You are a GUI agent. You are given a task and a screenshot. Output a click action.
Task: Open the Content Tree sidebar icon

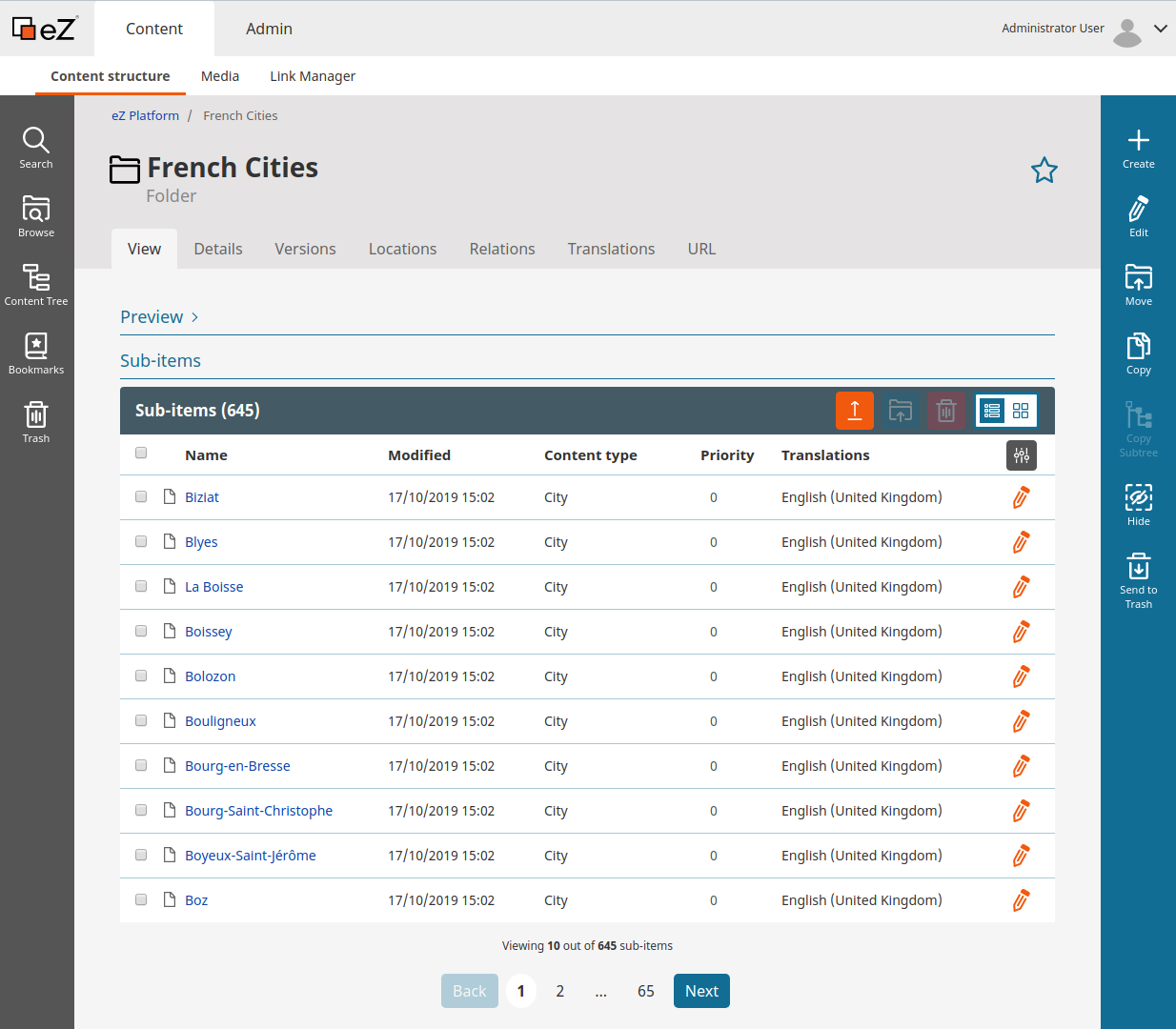(36, 285)
